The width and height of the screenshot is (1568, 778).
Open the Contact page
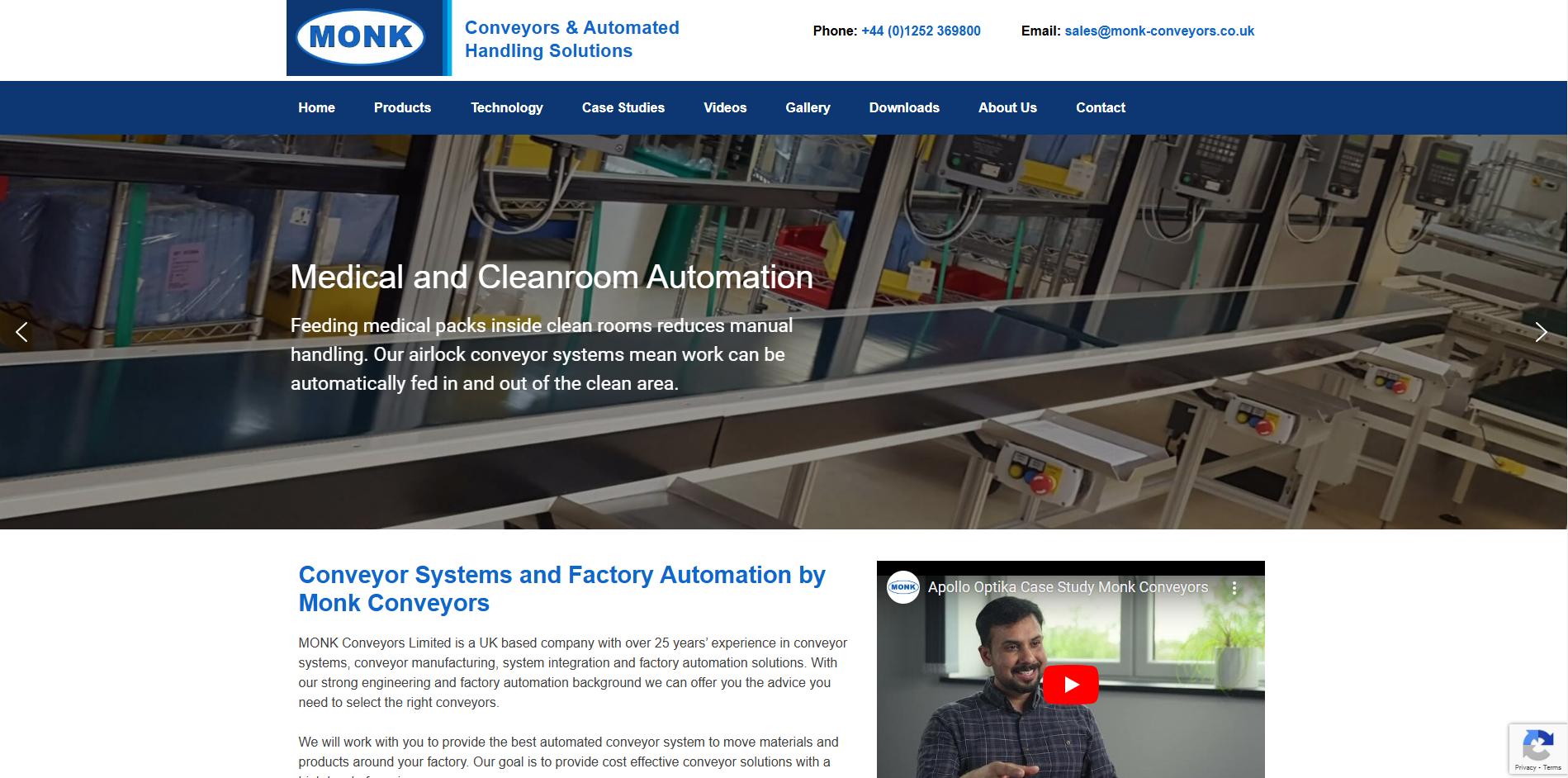1100,108
